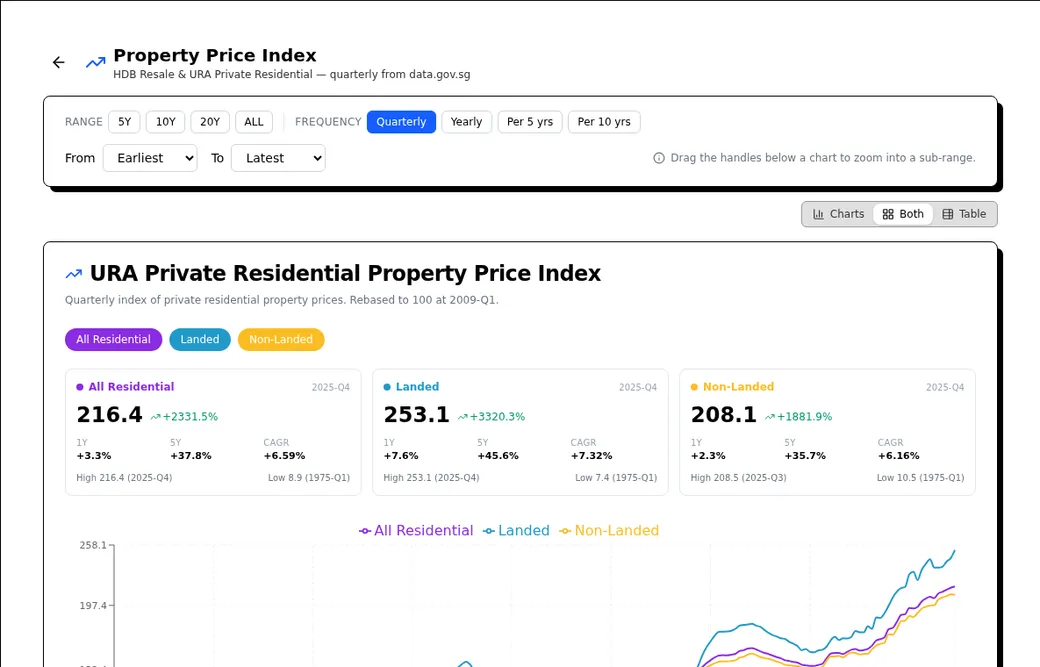Switch to the Both view tab
1040x667 pixels.
point(903,214)
